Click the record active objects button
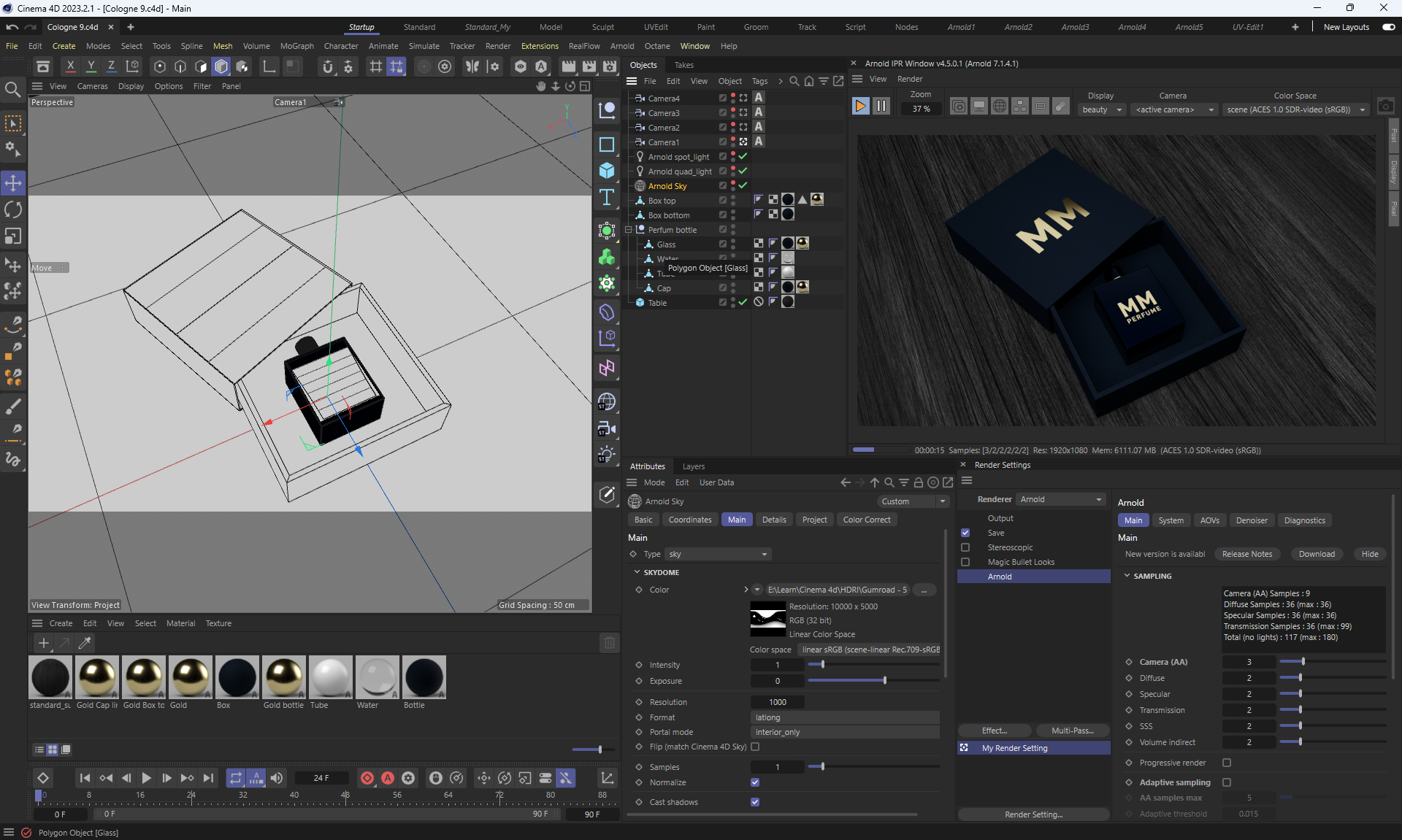The image size is (1402, 840). [x=367, y=778]
